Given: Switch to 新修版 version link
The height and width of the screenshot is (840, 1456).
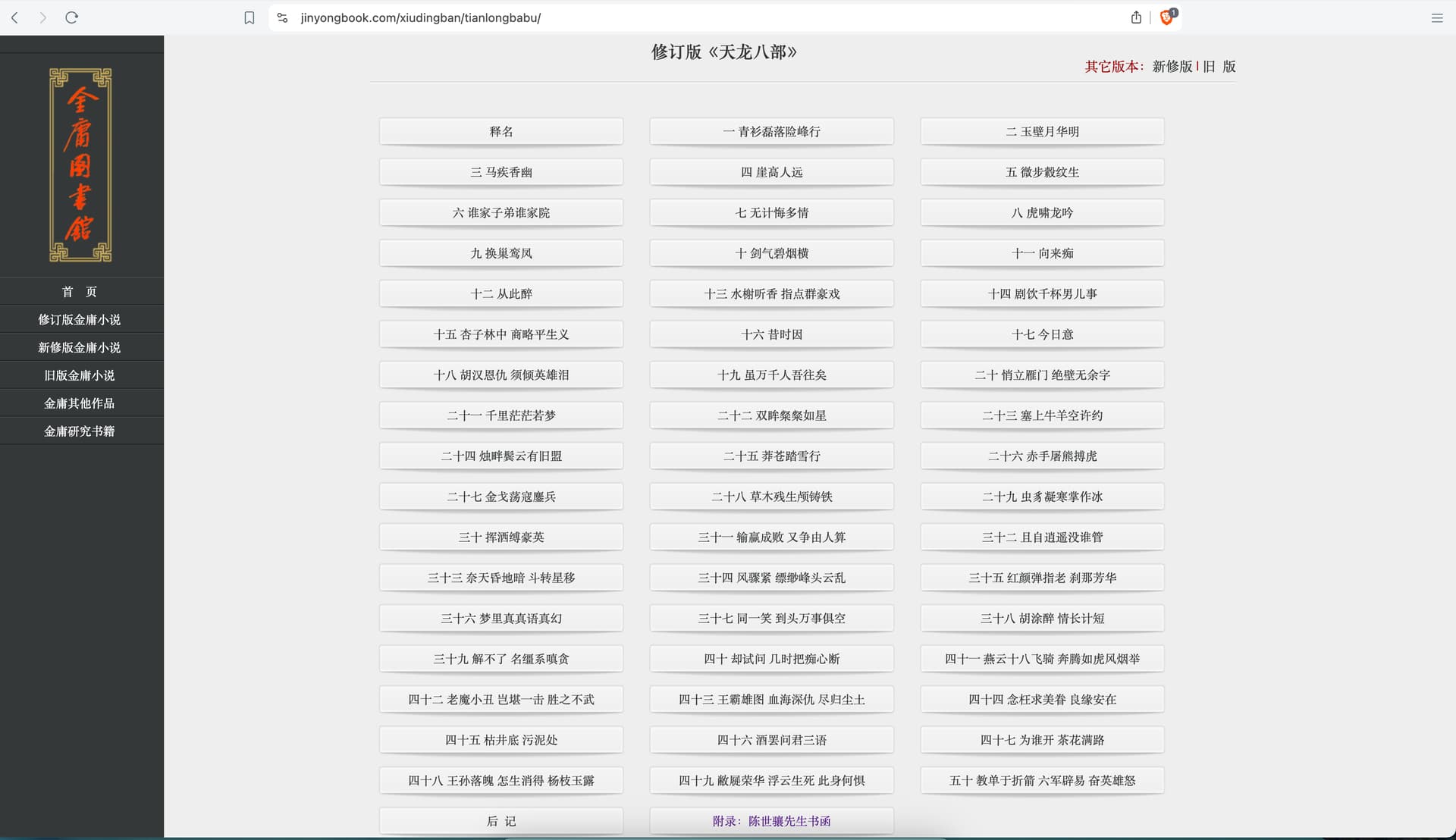Looking at the screenshot, I should pos(1172,67).
